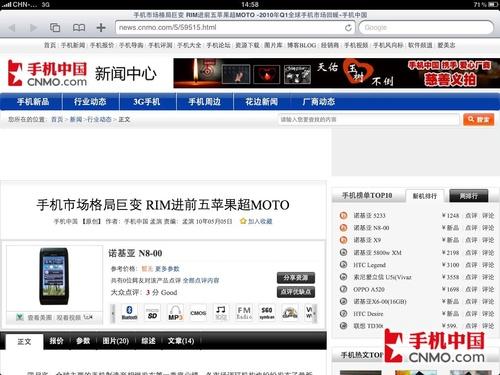Image resolution: width=500 pixels, height=375 pixels.
Task: Open 手机论坛 in the top site links
Action: [x=218, y=45]
